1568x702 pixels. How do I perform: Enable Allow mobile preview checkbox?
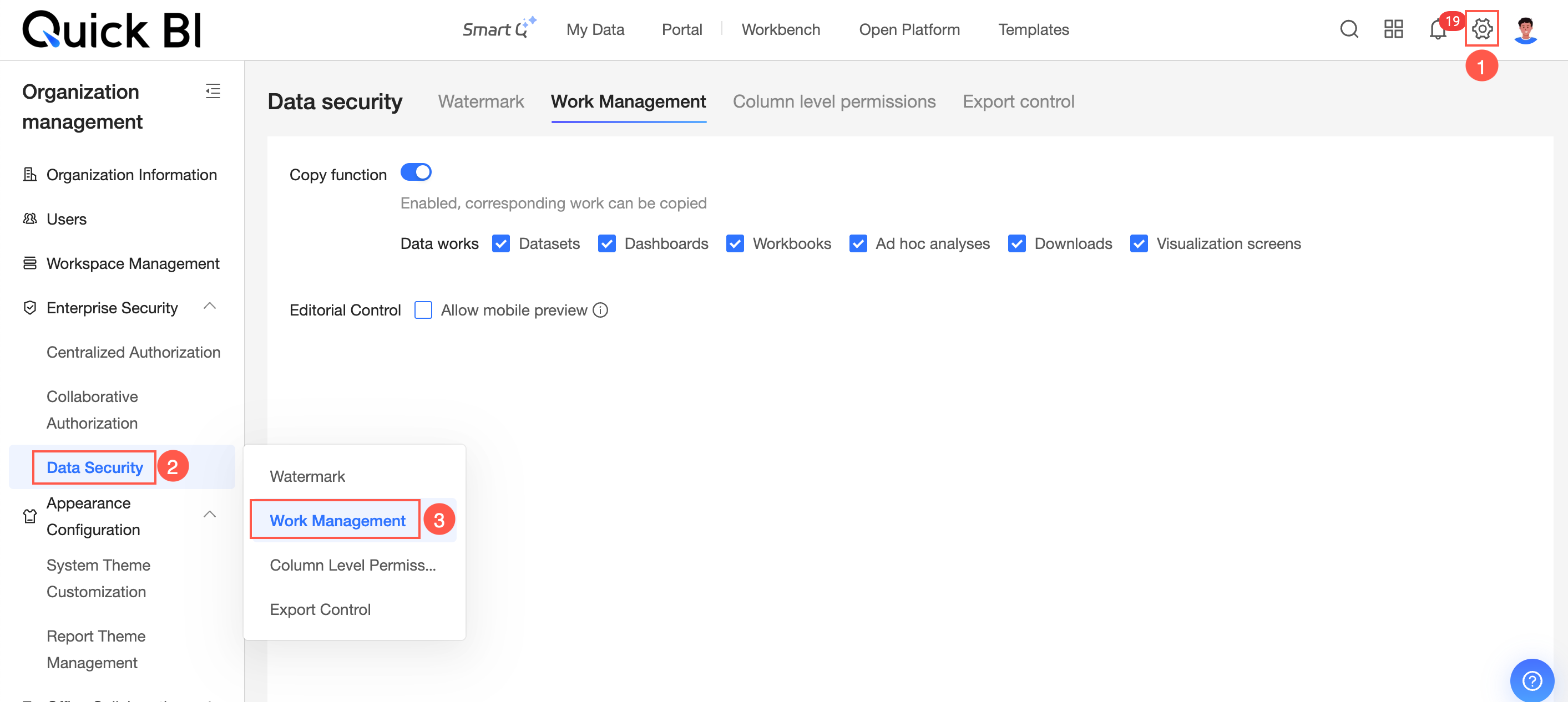(x=423, y=310)
